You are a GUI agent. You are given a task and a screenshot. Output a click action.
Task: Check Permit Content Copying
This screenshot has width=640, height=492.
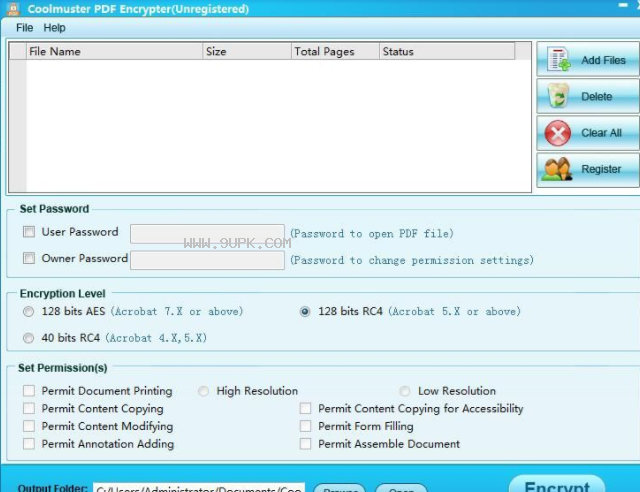(29, 408)
